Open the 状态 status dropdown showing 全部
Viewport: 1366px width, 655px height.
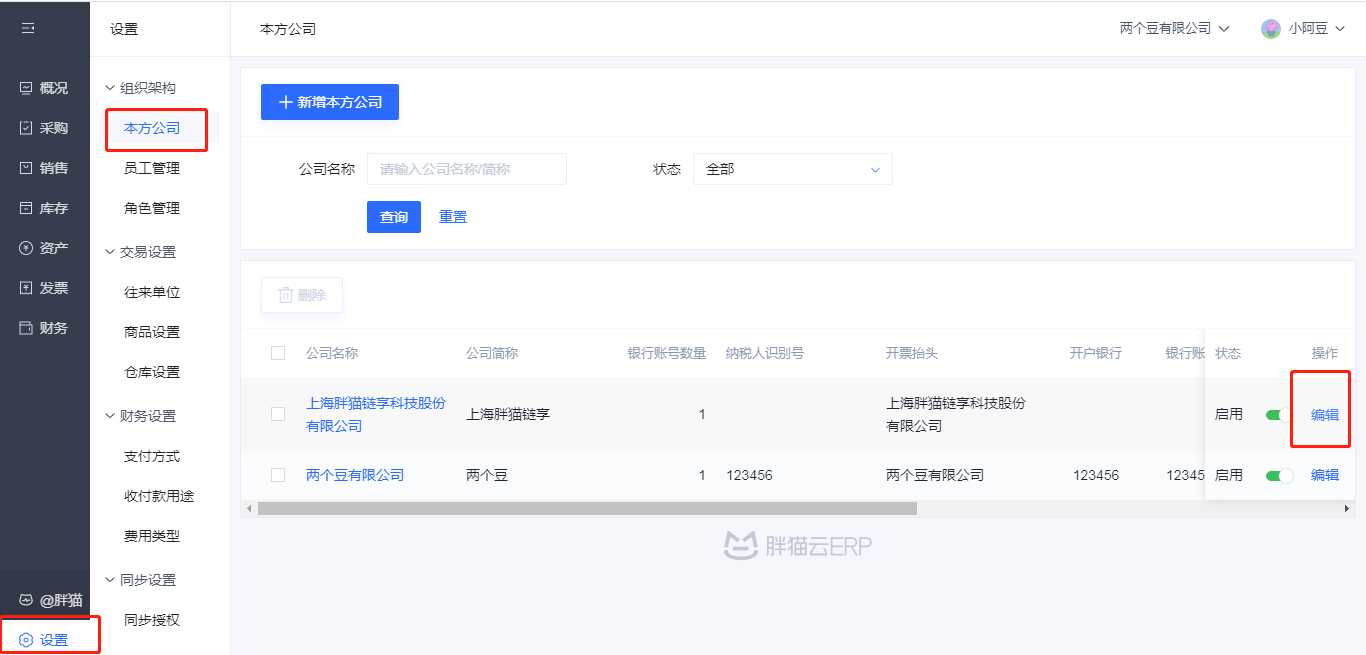pyautogui.click(x=792, y=169)
